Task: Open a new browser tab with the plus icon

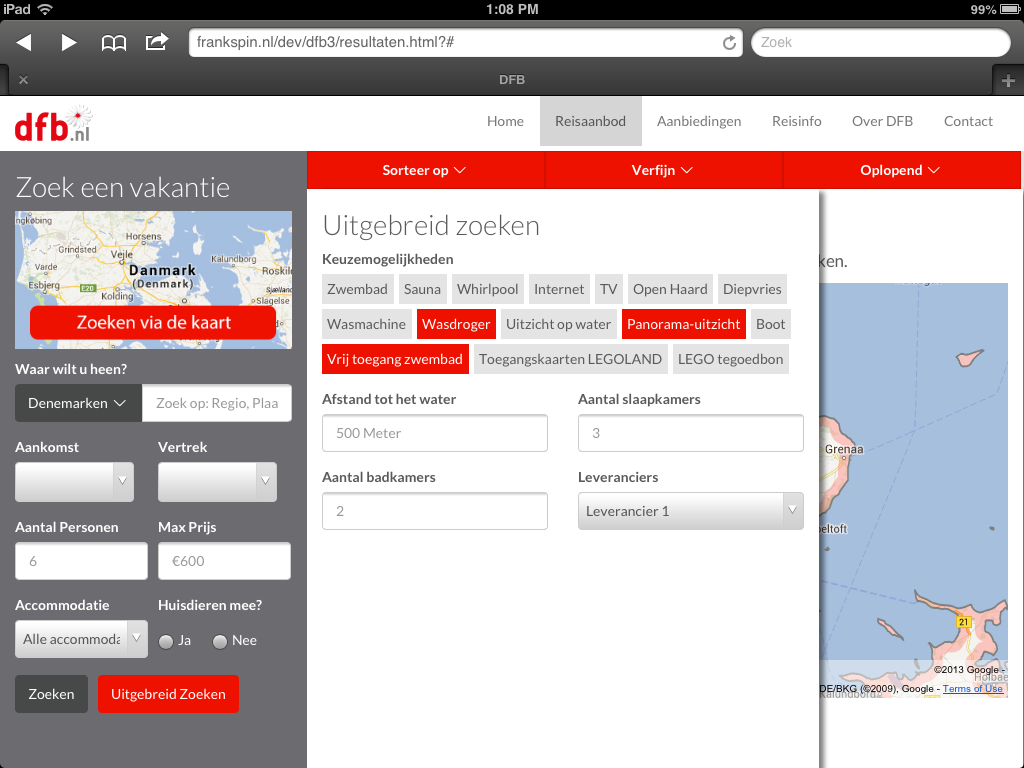Action: (x=1009, y=79)
